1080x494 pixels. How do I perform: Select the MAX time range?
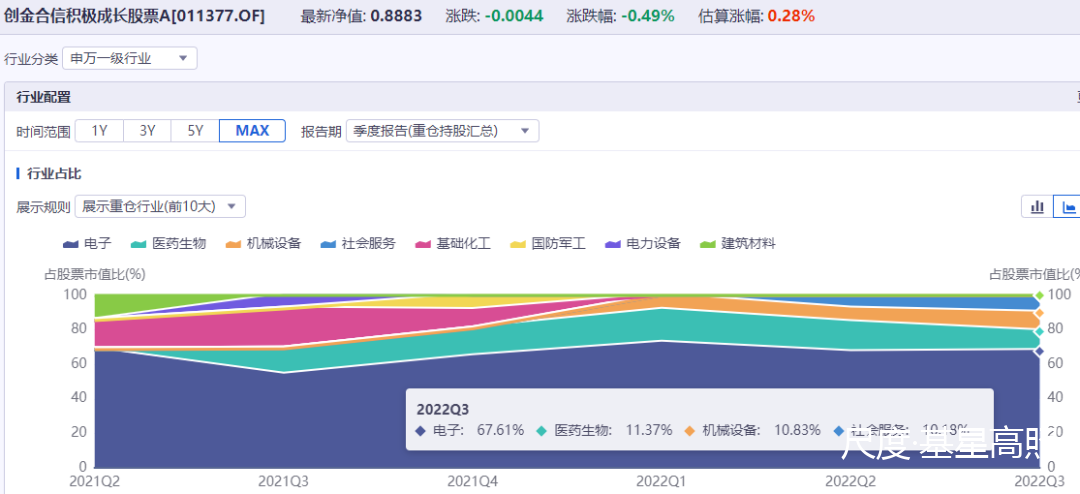252,130
